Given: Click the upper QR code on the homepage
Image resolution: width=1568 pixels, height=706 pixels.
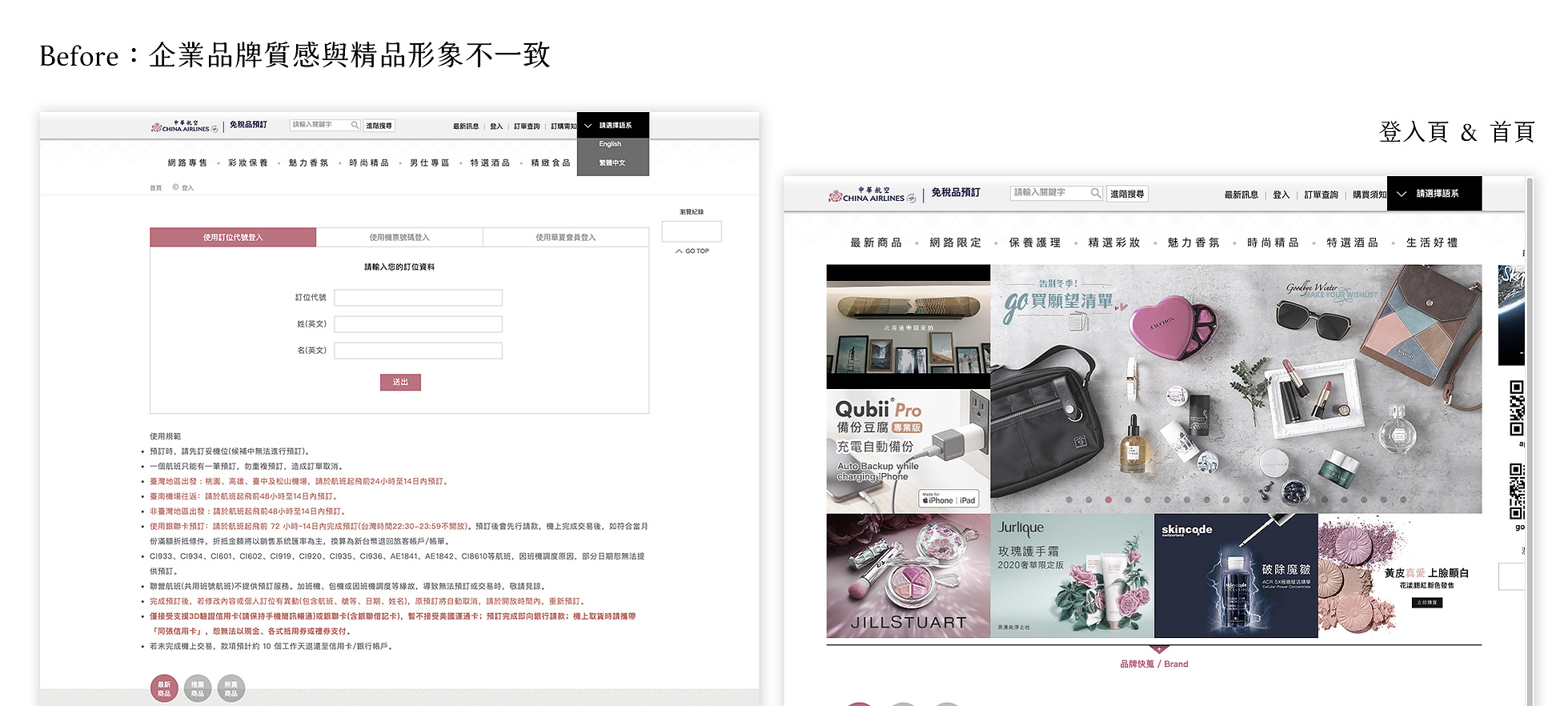Looking at the screenshot, I should click(1517, 408).
